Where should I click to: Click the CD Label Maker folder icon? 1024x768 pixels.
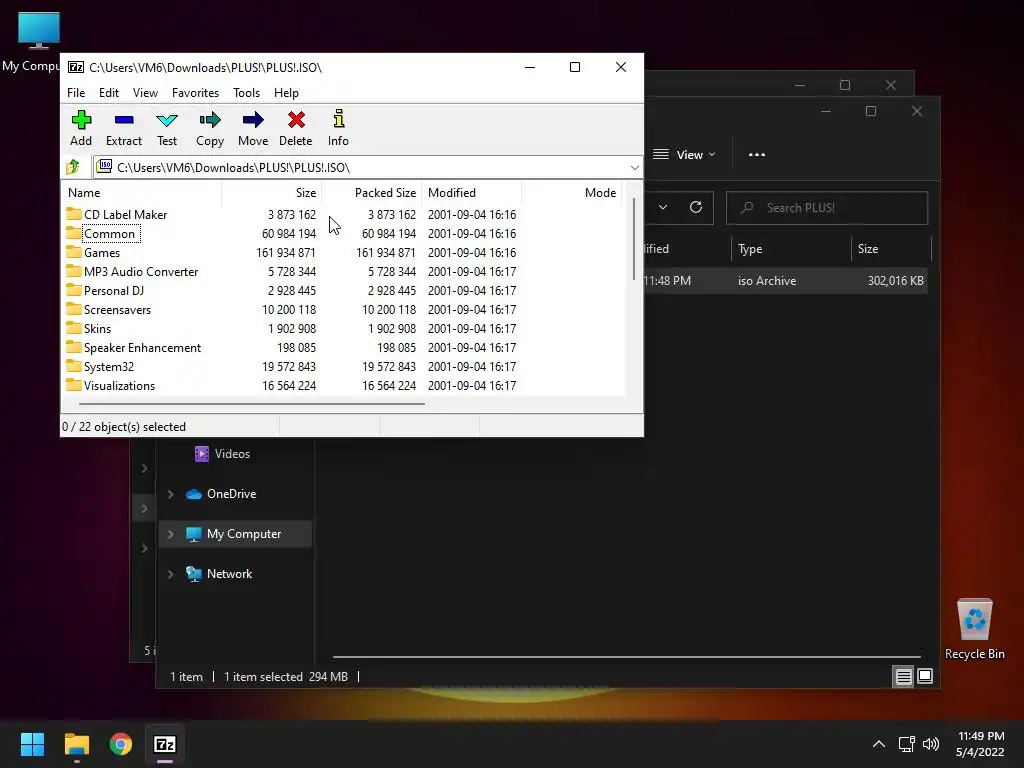click(74, 214)
